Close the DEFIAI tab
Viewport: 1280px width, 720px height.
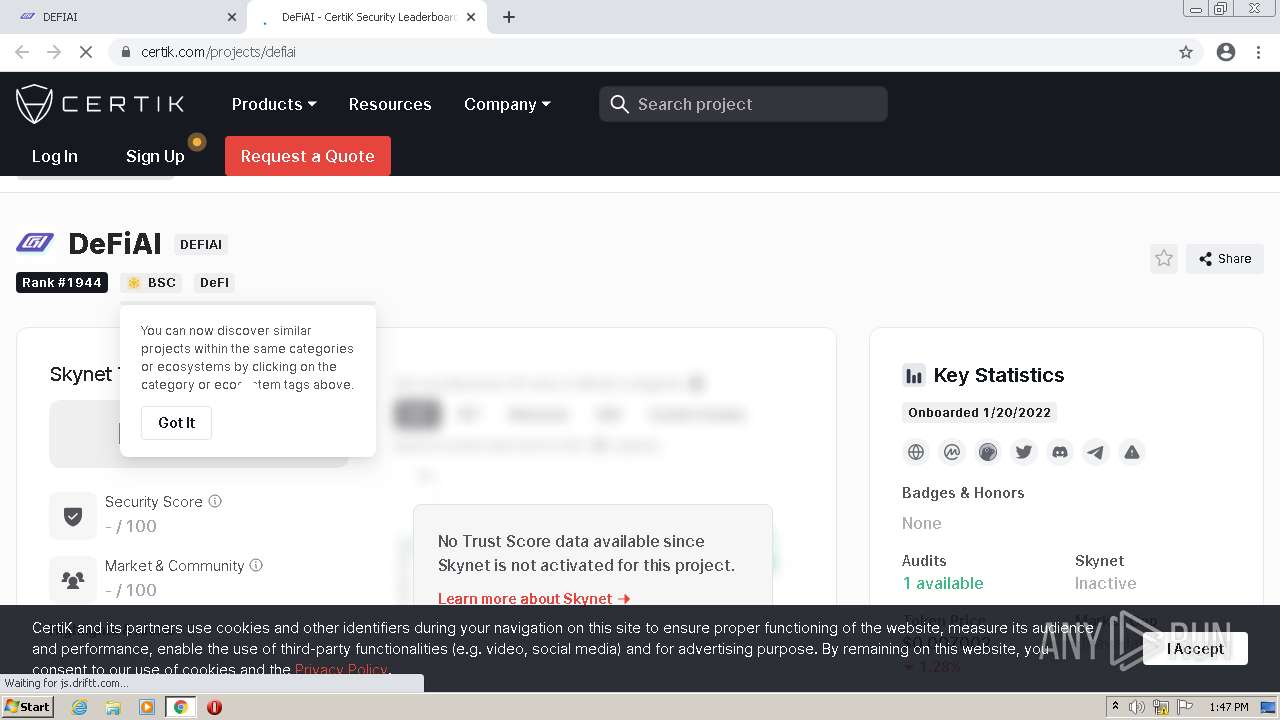(x=232, y=17)
